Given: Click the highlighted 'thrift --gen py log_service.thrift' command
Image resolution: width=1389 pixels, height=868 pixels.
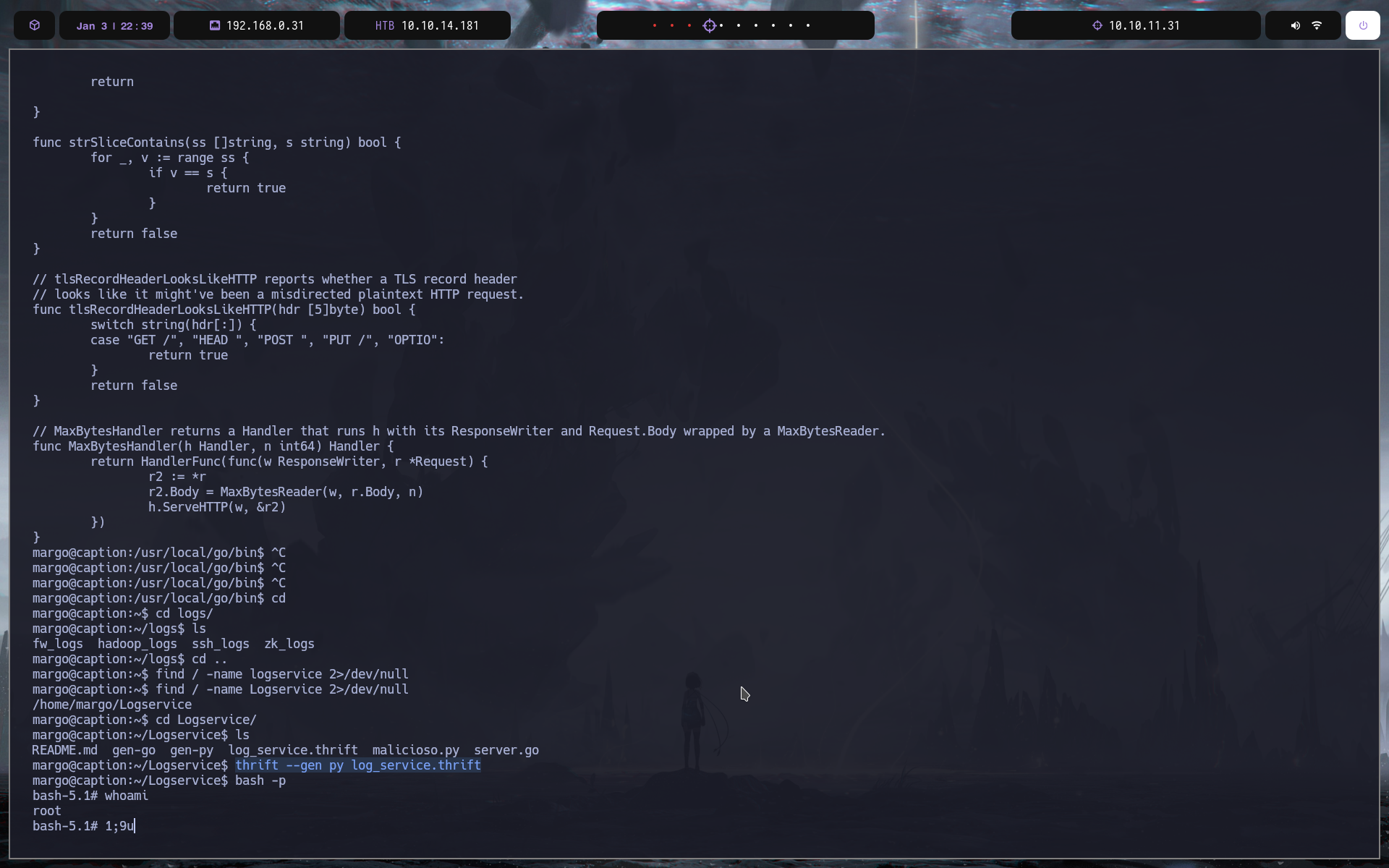Looking at the screenshot, I should coord(358,765).
